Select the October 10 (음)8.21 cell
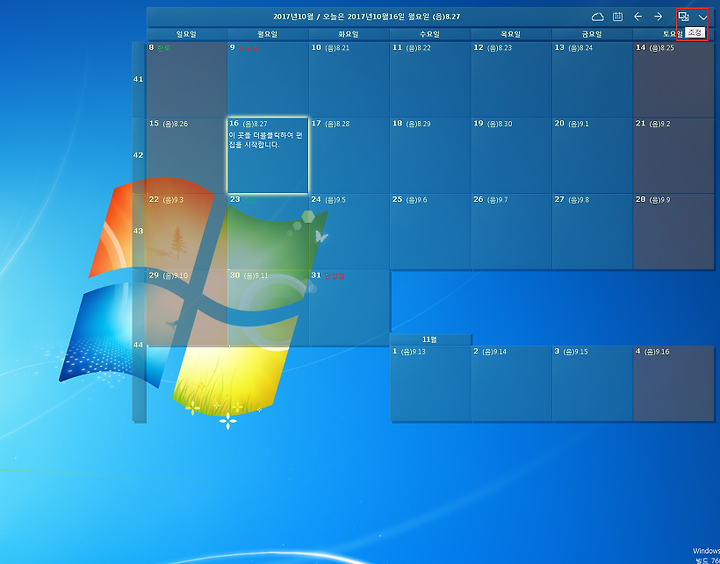This screenshot has width=720, height=564. [349, 79]
